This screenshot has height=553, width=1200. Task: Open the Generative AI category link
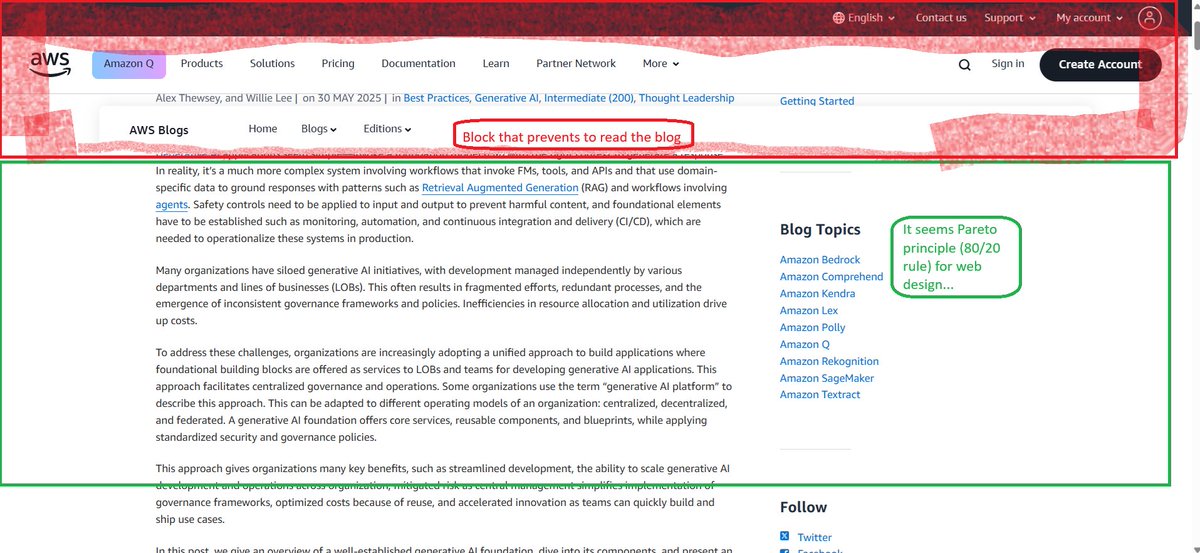505,98
